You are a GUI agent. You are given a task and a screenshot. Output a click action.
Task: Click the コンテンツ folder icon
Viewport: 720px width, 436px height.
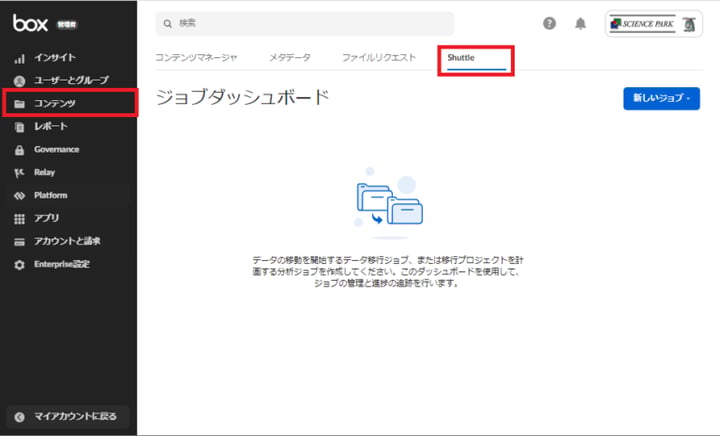point(19,104)
